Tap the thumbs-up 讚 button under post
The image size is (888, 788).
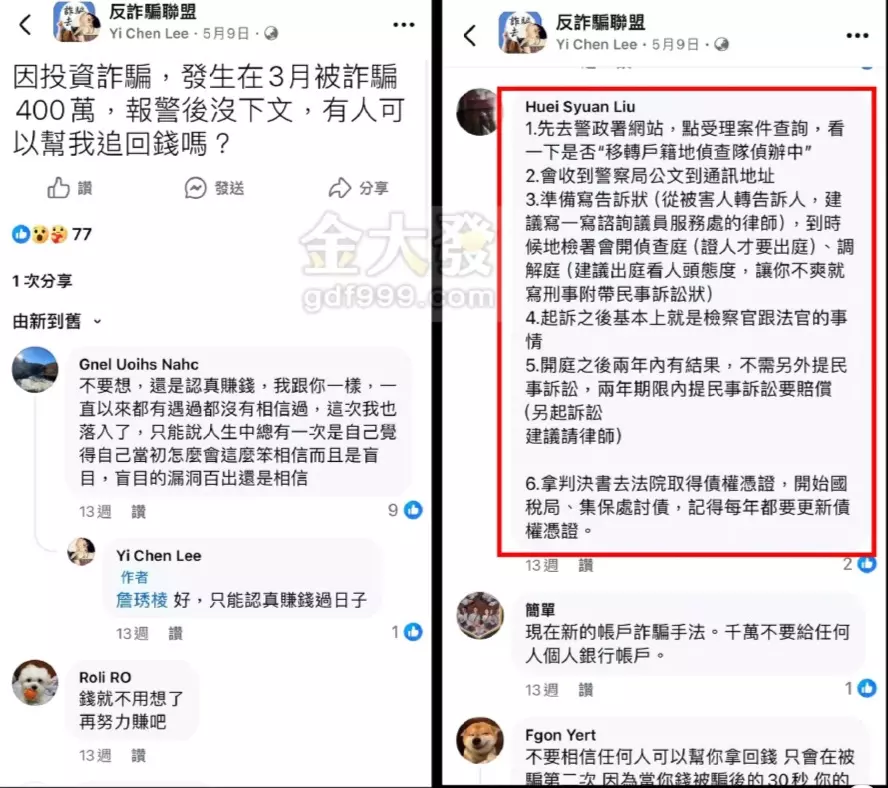[70, 188]
